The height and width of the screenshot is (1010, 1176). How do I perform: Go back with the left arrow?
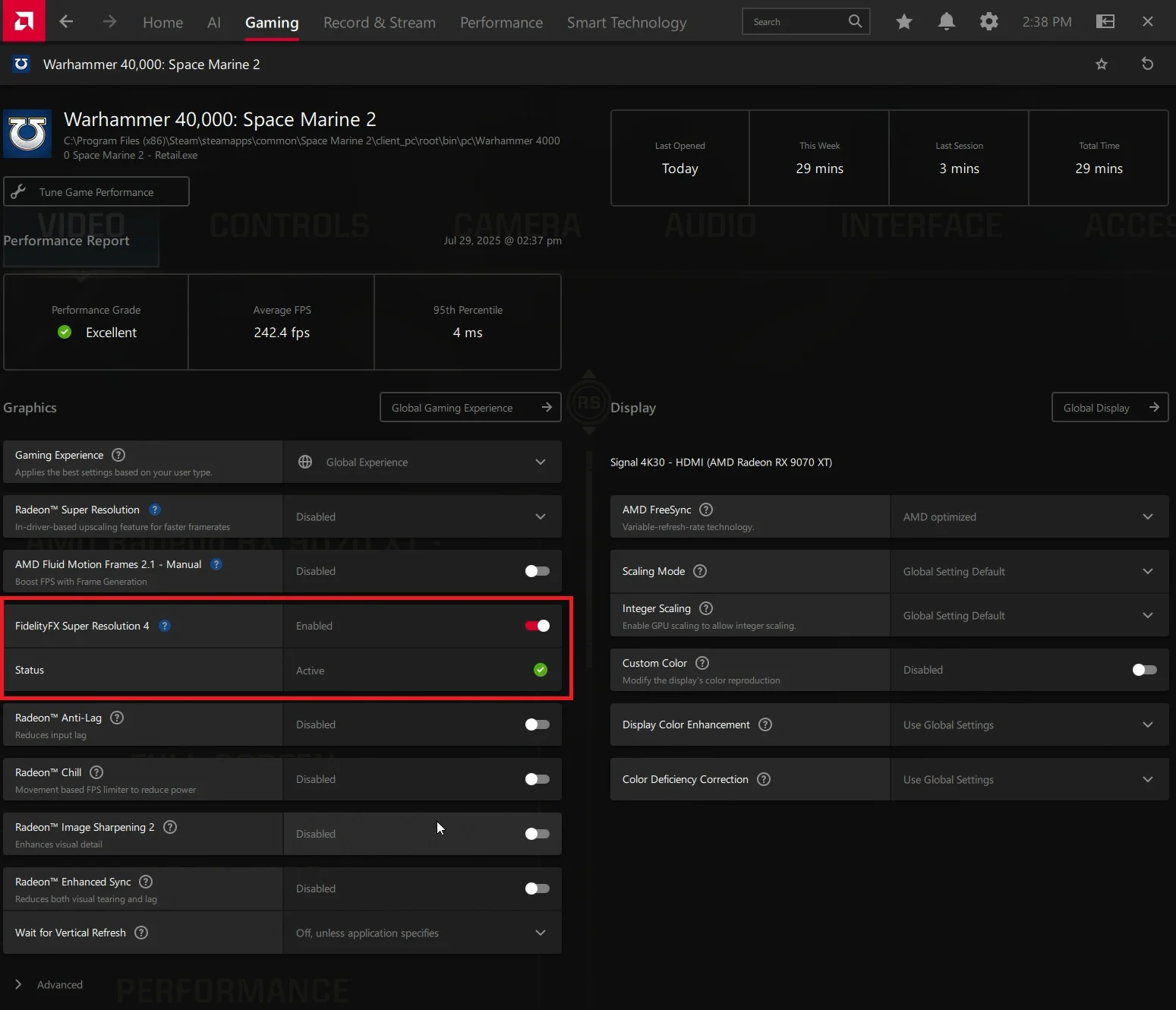(x=66, y=21)
